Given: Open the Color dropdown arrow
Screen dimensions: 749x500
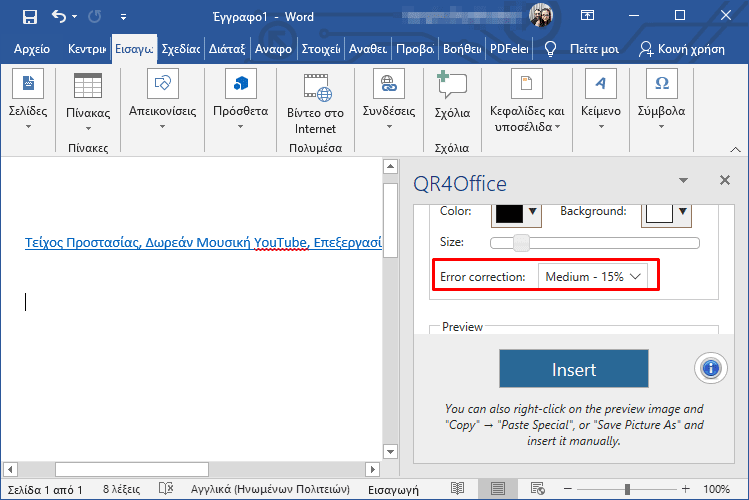Looking at the screenshot, I should 533,211.
